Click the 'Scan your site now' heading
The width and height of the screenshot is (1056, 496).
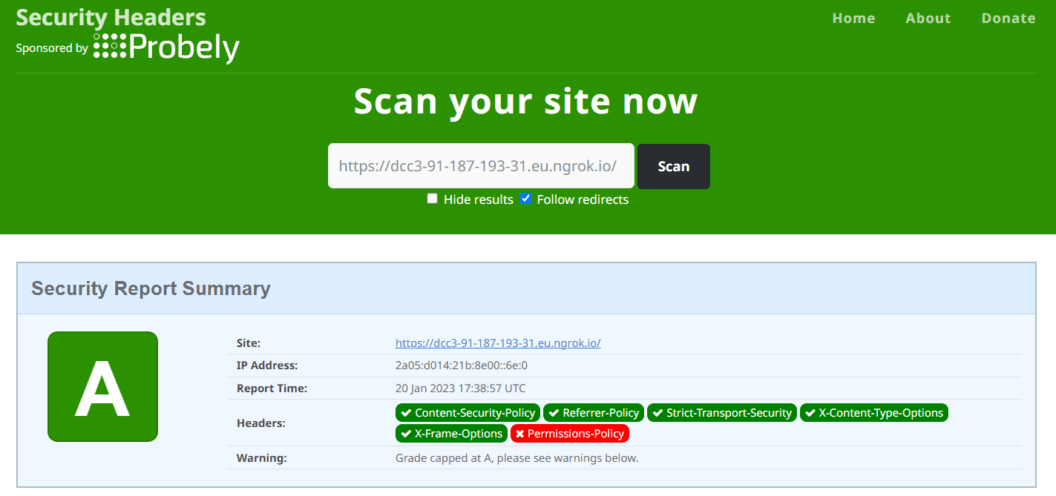click(x=525, y=101)
